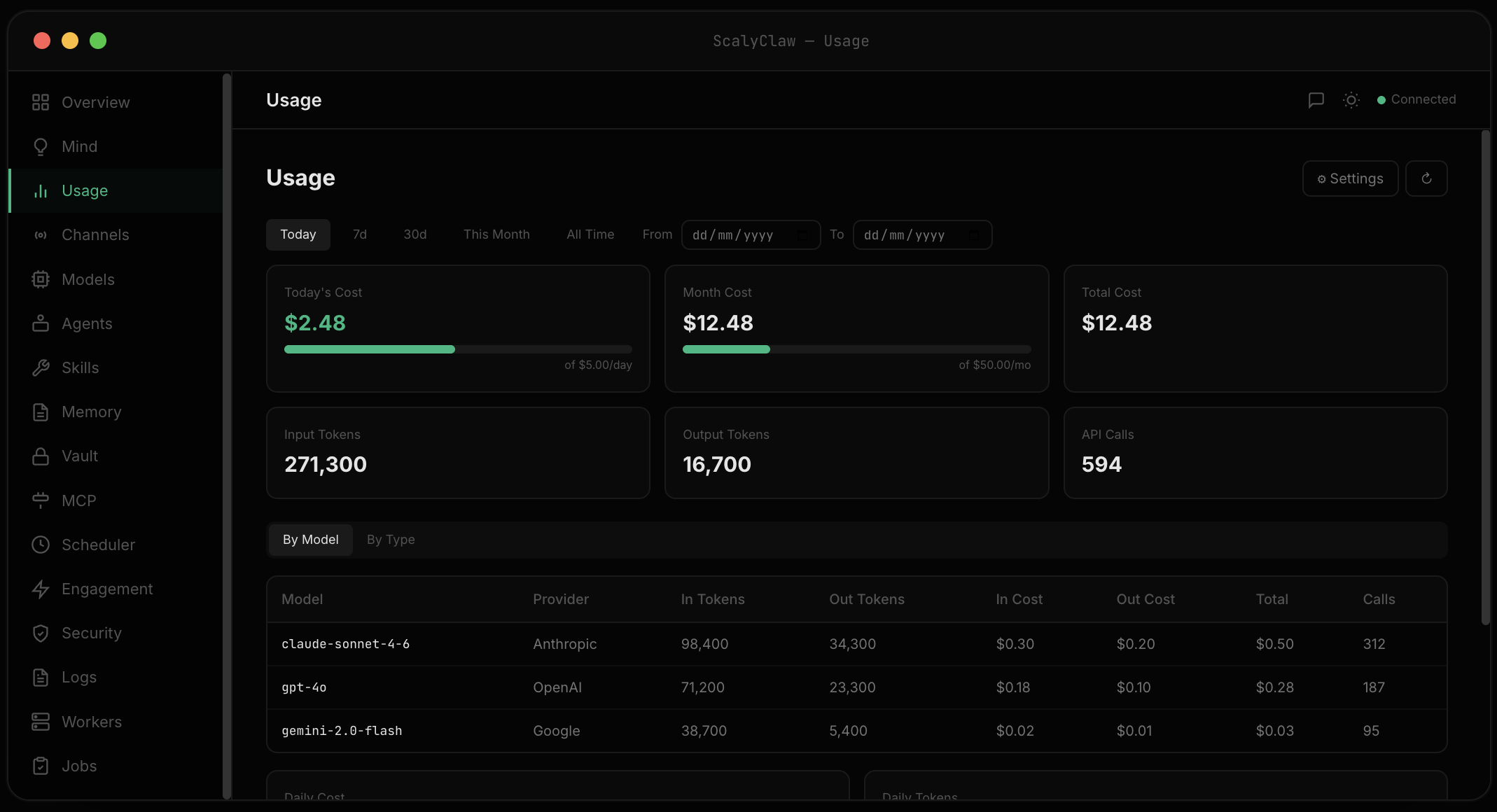Open the Settings button
The width and height of the screenshot is (1497, 812).
[x=1350, y=178]
